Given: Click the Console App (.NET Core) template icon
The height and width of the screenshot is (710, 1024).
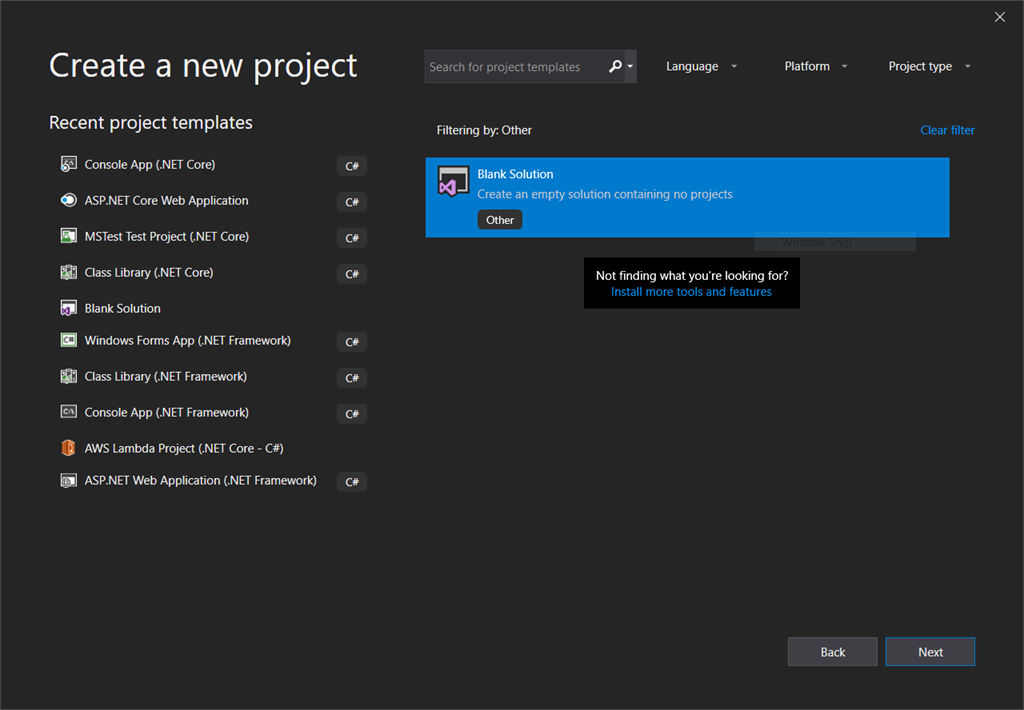Looking at the screenshot, I should pyautogui.click(x=68, y=164).
